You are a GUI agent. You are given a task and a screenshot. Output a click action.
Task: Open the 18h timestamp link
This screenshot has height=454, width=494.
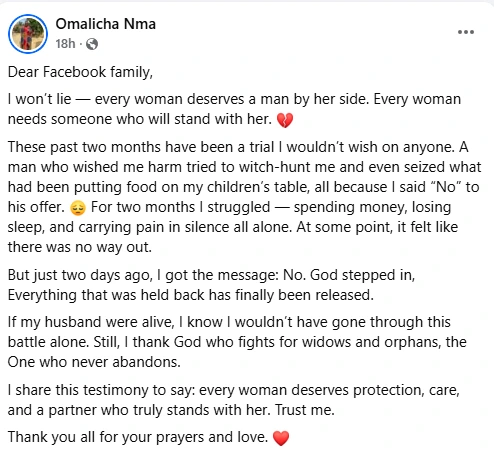click(x=65, y=44)
